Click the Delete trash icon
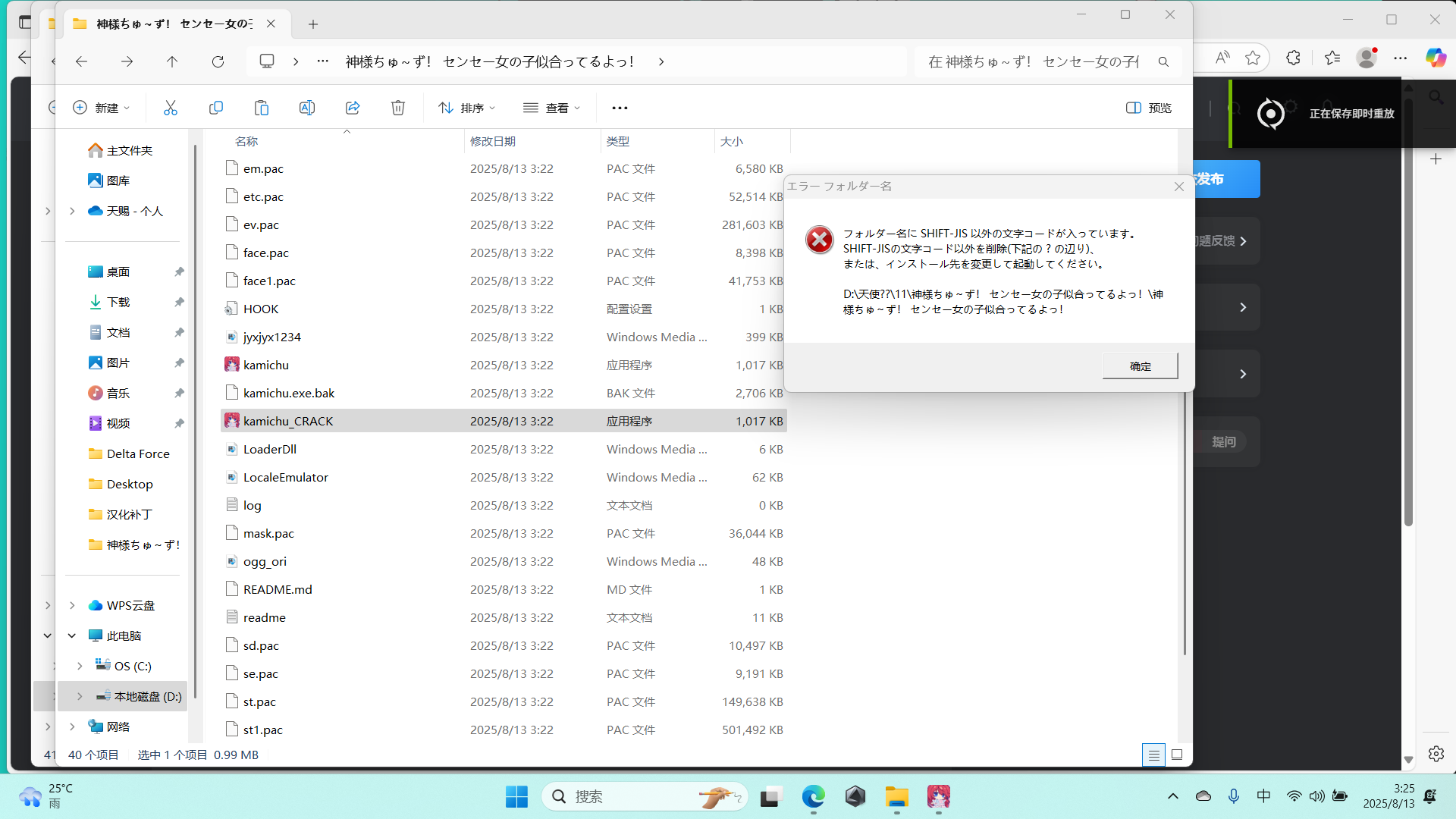 (x=398, y=107)
